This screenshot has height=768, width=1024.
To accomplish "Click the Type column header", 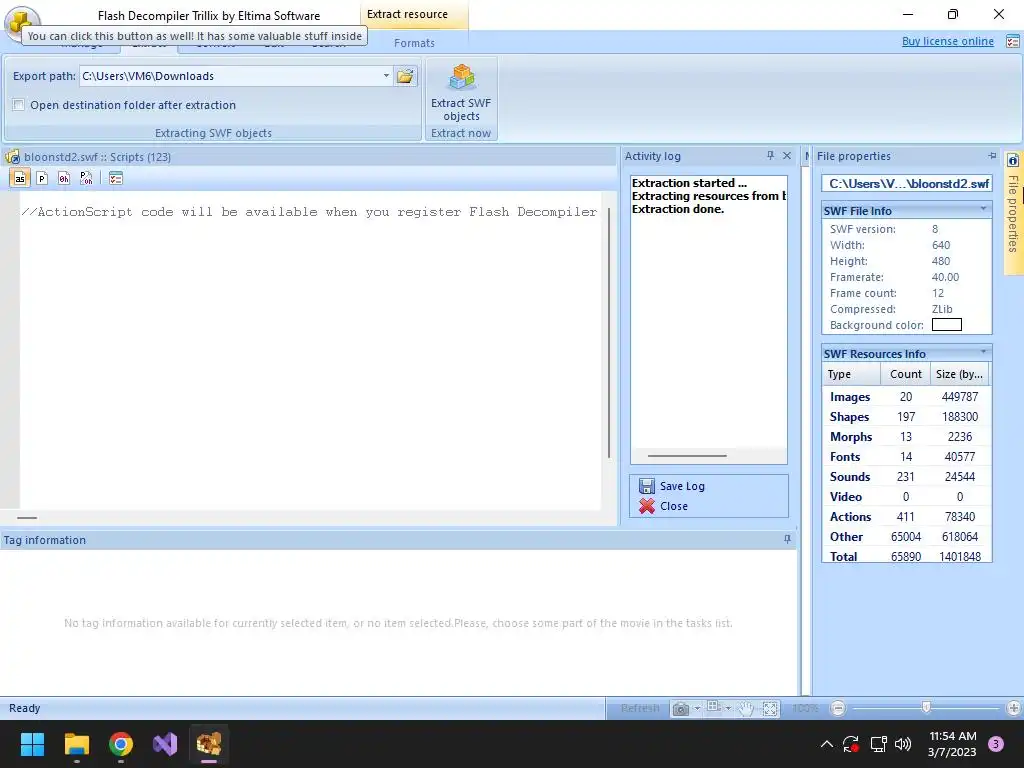I will pos(851,374).
